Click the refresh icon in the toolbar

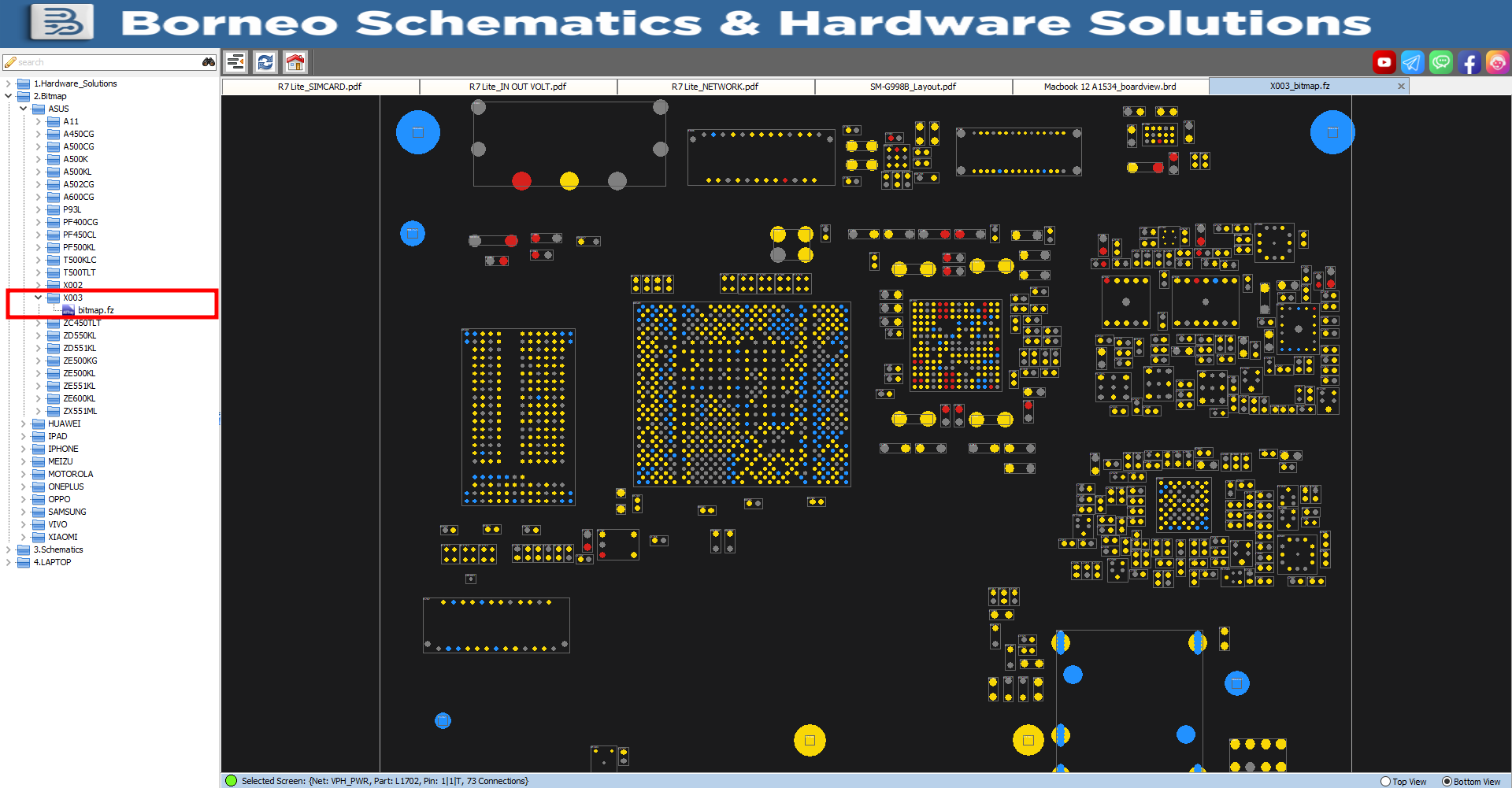tap(265, 61)
